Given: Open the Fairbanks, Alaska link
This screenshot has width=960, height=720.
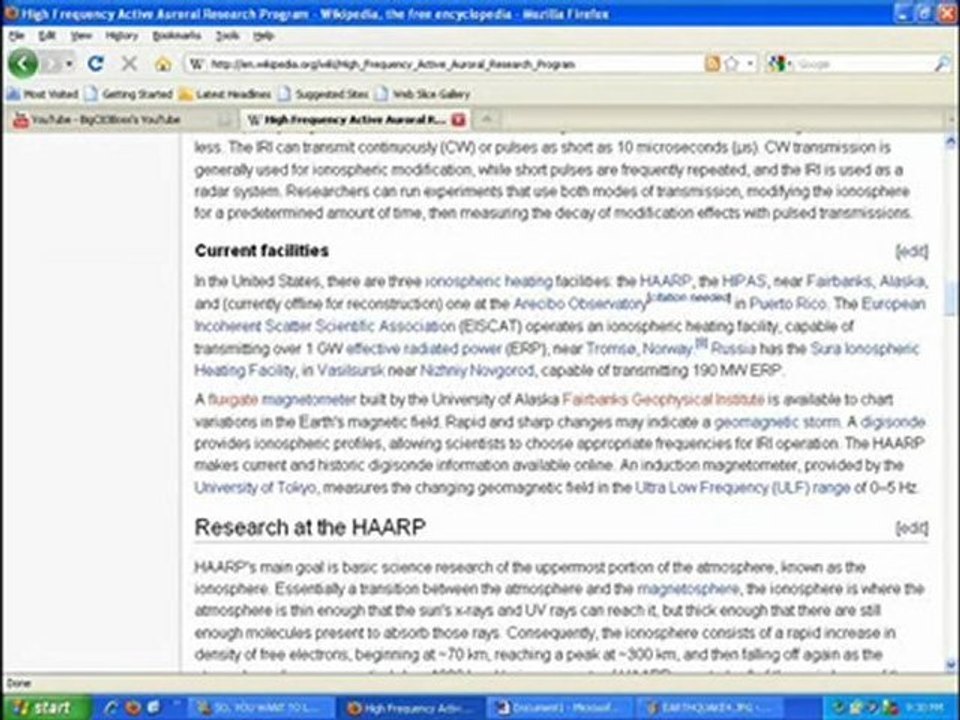Looking at the screenshot, I should tap(866, 281).
